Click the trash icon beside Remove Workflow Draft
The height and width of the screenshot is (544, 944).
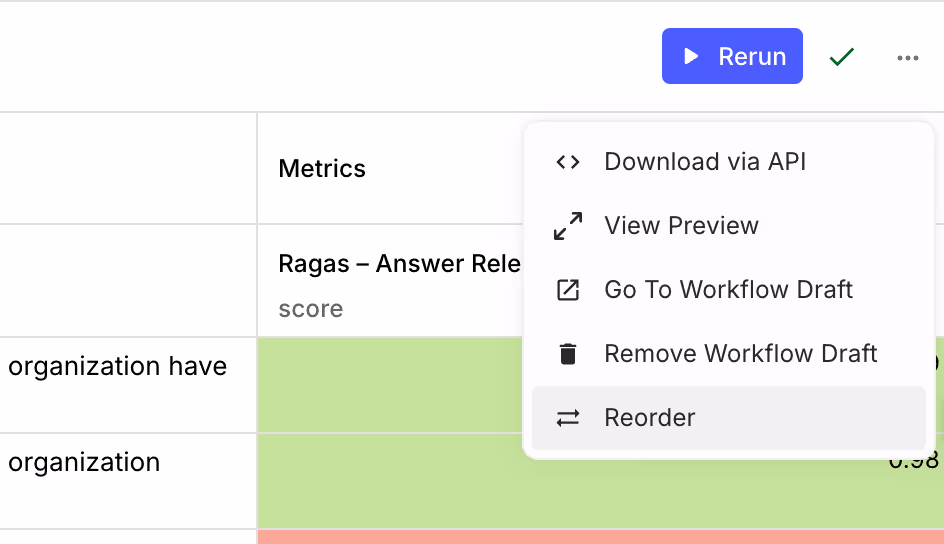[568, 354]
